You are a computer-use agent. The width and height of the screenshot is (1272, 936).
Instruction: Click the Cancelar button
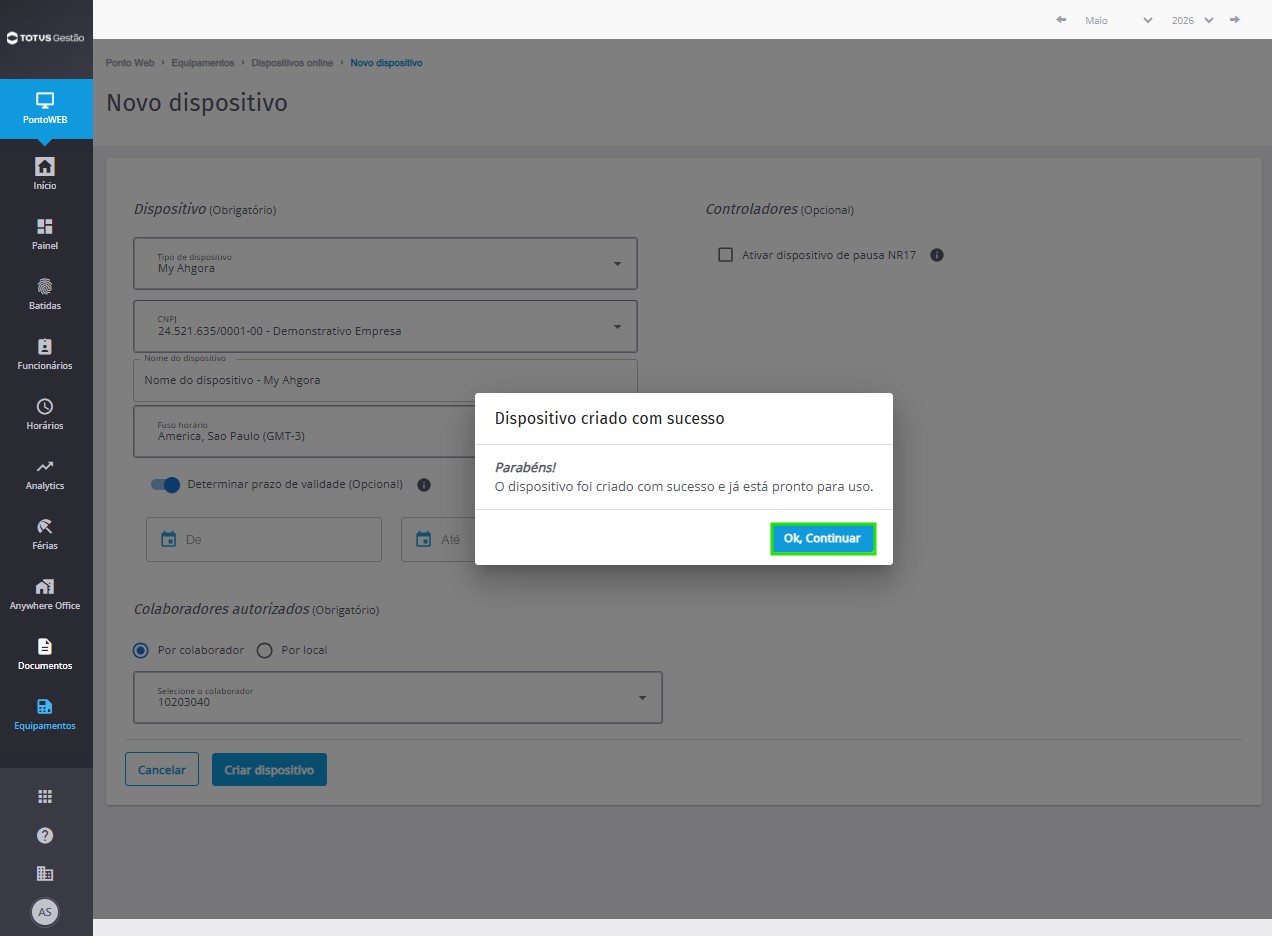click(162, 770)
